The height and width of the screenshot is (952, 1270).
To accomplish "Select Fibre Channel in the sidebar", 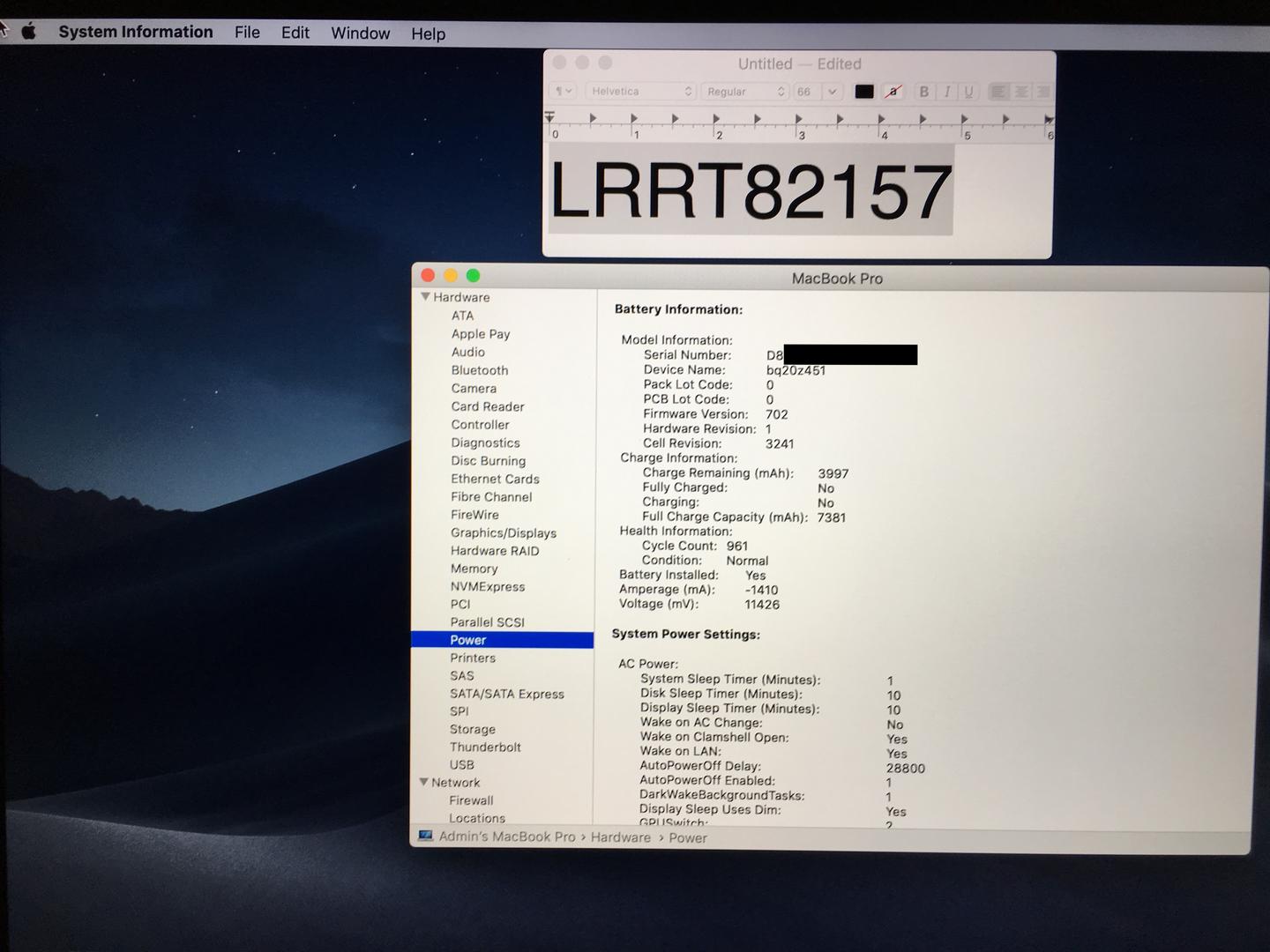I will coord(491,496).
